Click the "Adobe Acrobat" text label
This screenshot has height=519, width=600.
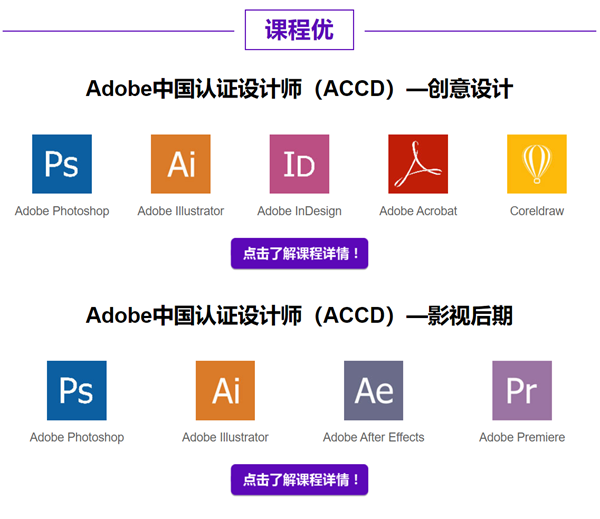coord(418,211)
